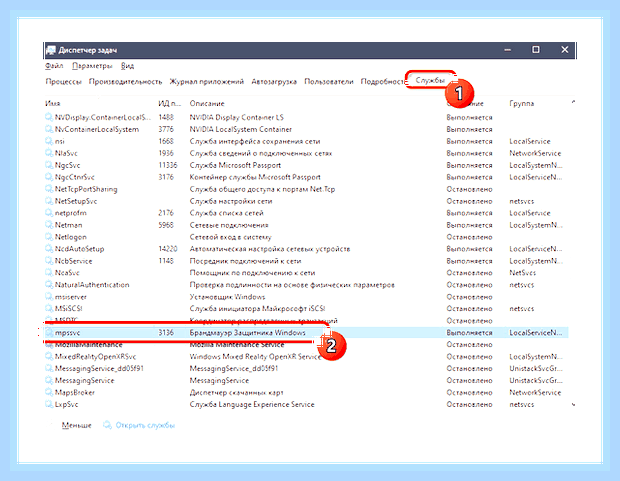
Task: Switch to the Пользователи tab
Action: [x=329, y=81]
